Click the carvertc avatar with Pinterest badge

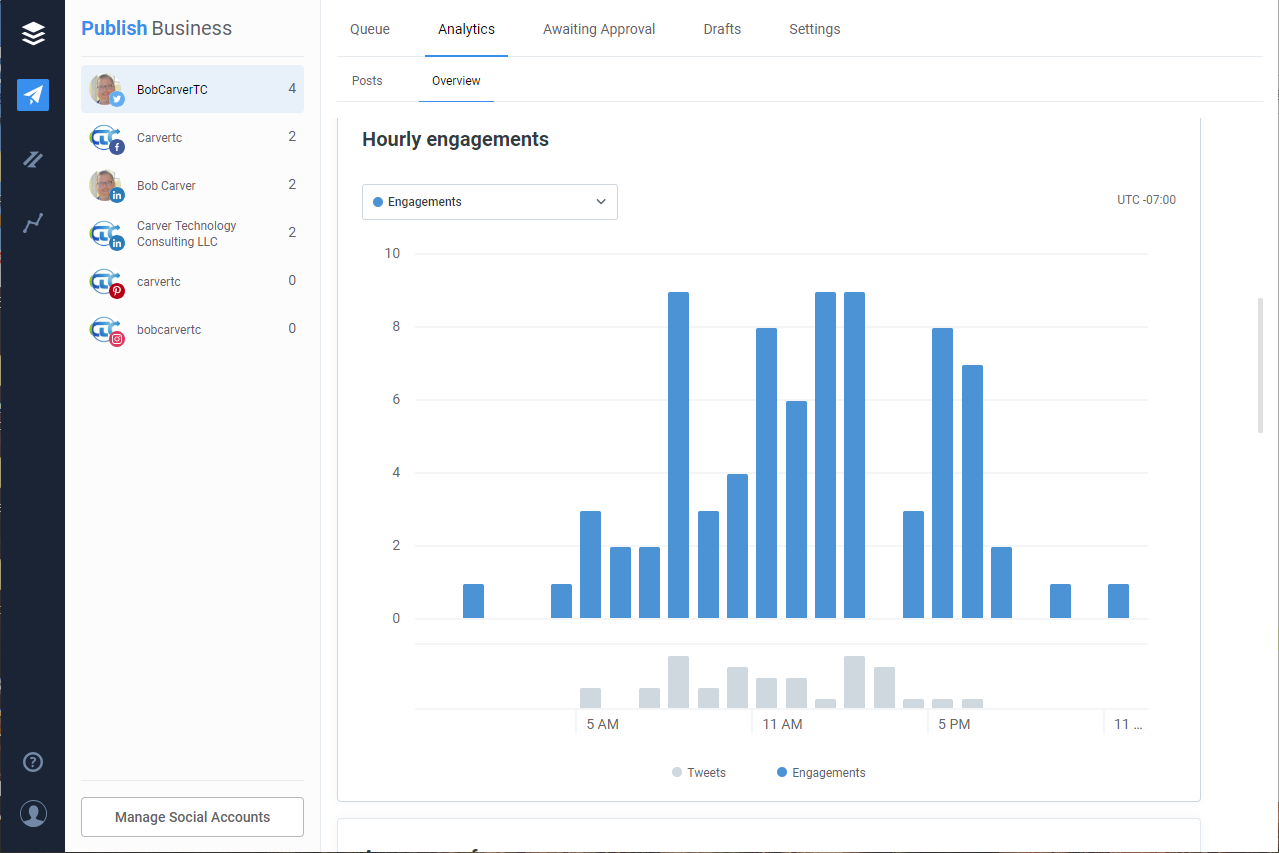click(106, 282)
